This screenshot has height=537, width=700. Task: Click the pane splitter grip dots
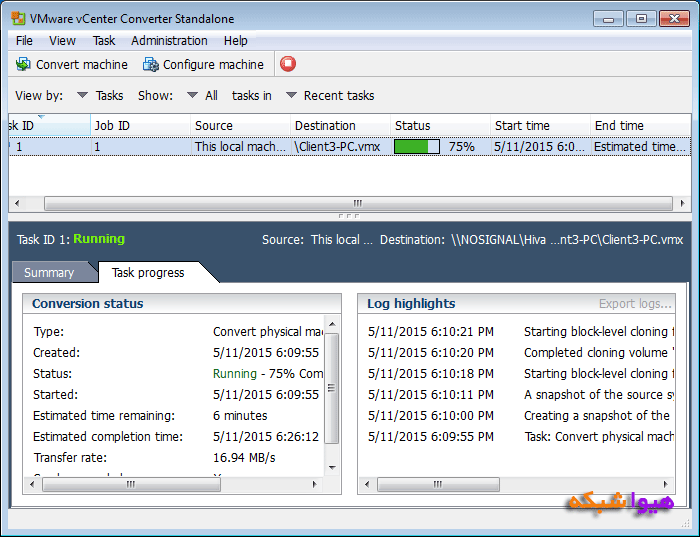[349, 216]
